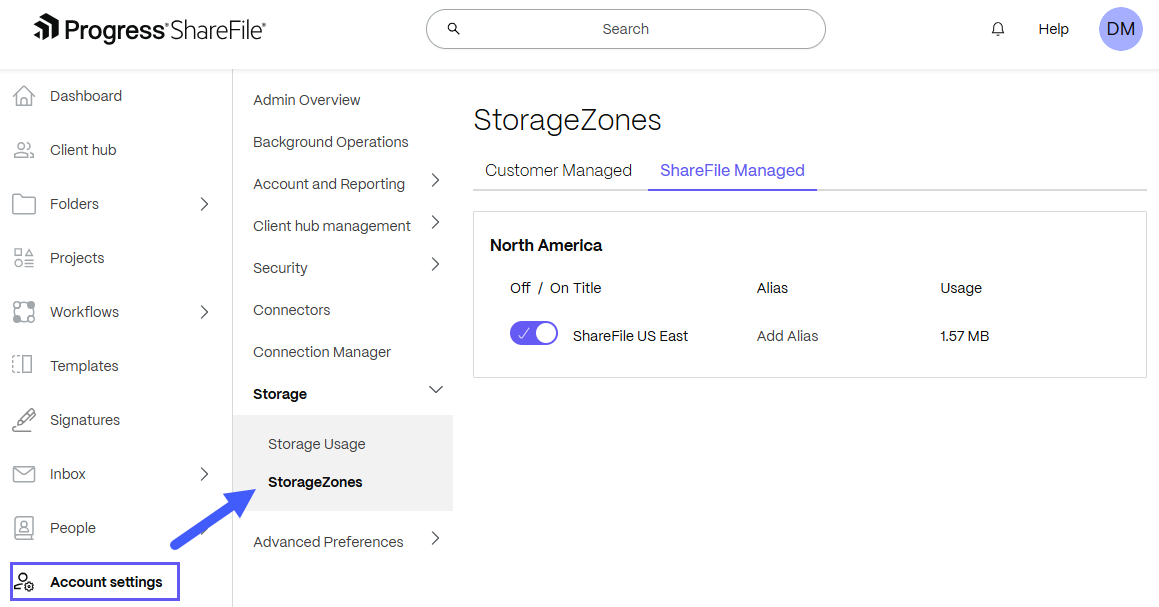Image resolution: width=1159 pixels, height=607 pixels.
Task: Open Templates from the sidebar
Action: pyautogui.click(x=84, y=366)
